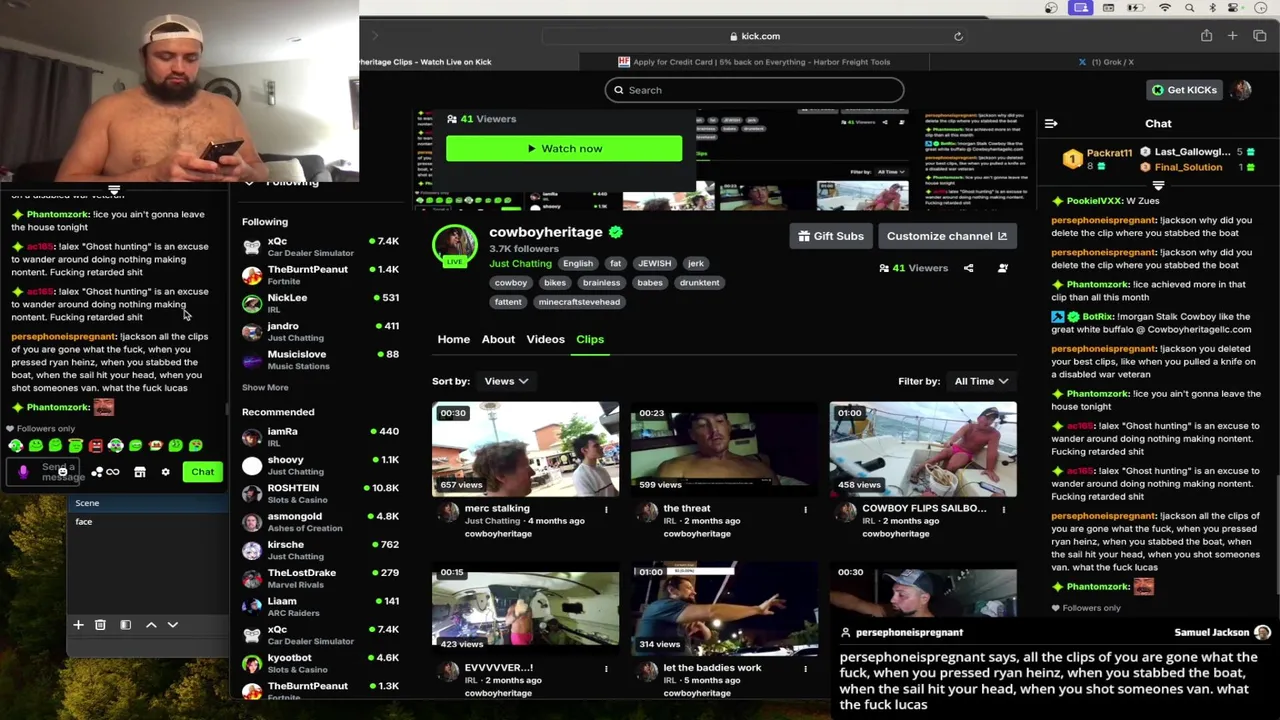Image resolution: width=1280 pixels, height=720 pixels.
Task: Open Bluetooth in the menu bar
Action: 1213,8
